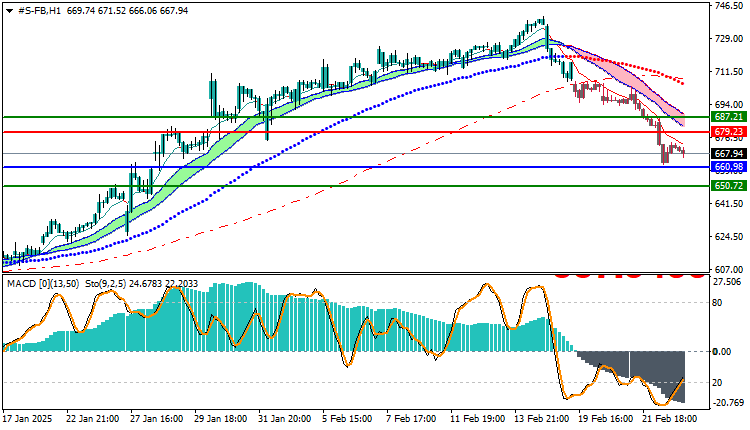This screenshot has height=430, width=750.
Task: Click the 20 stochastic level label
Action: point(717,383)
